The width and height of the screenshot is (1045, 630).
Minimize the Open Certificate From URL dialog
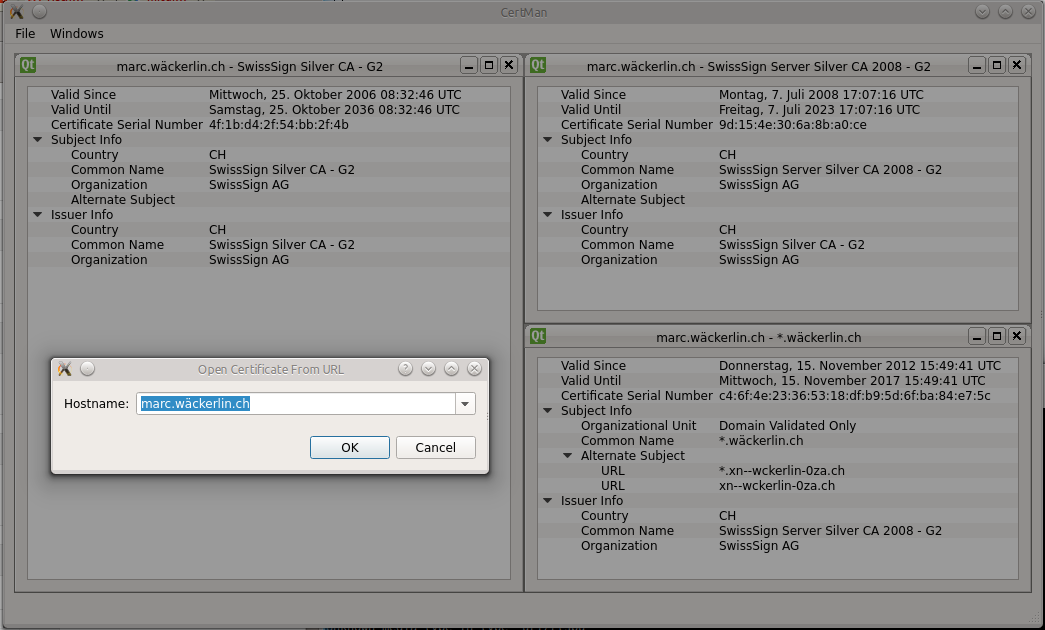(429, 369)
